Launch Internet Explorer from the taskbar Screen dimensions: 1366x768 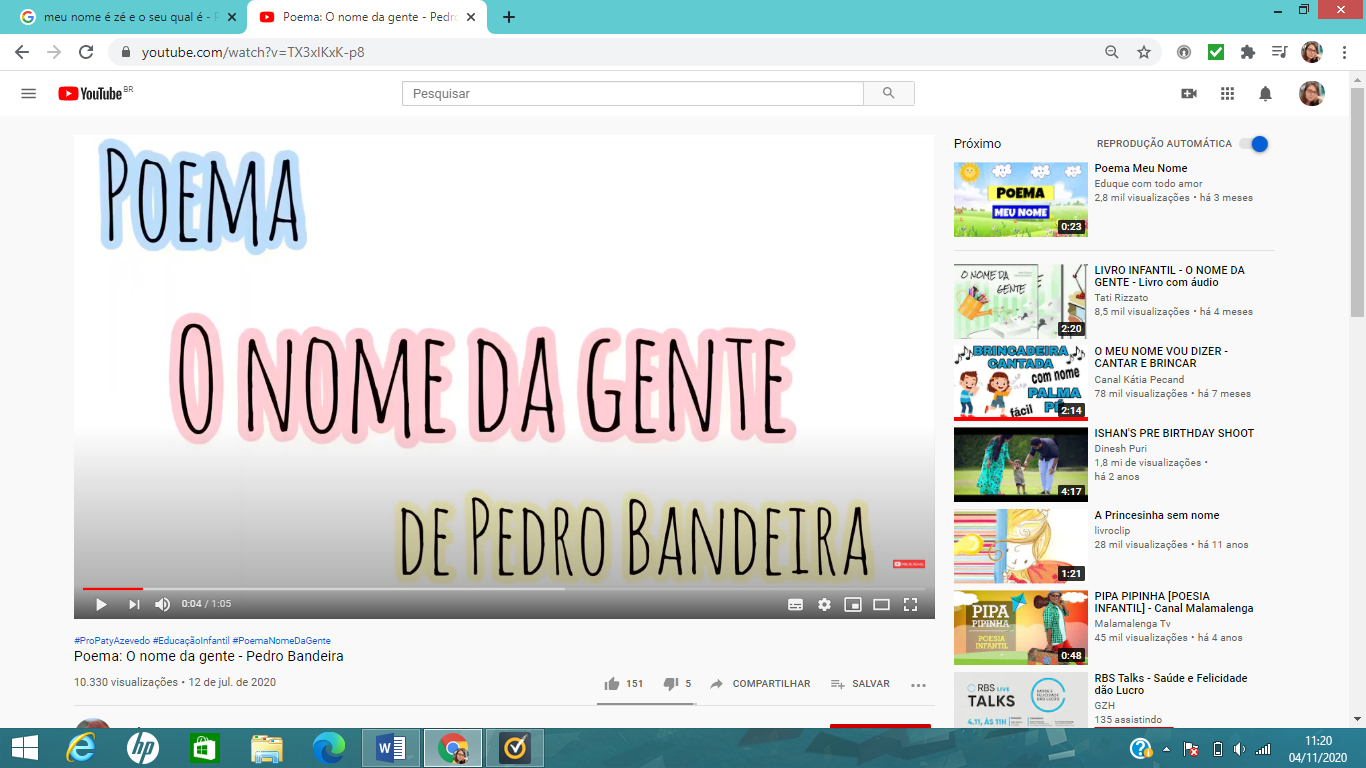pyautogui.click(x=81, y=748)
